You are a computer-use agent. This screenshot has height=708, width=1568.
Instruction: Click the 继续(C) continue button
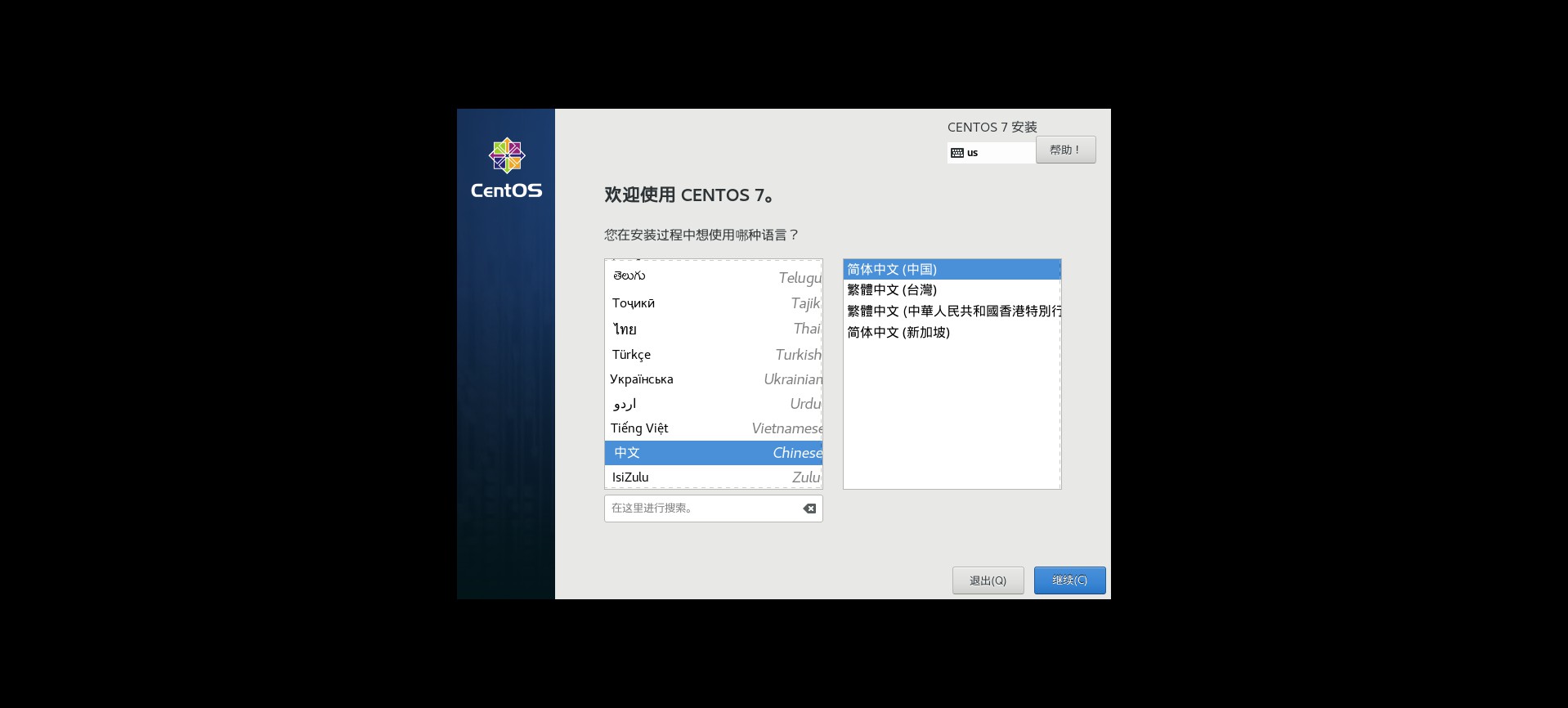click(x=1069, y=580)
